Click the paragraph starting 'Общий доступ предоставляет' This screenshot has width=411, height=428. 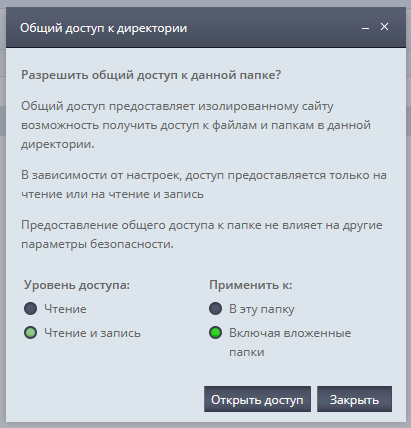pyautogui.click(x=196, y=125)
